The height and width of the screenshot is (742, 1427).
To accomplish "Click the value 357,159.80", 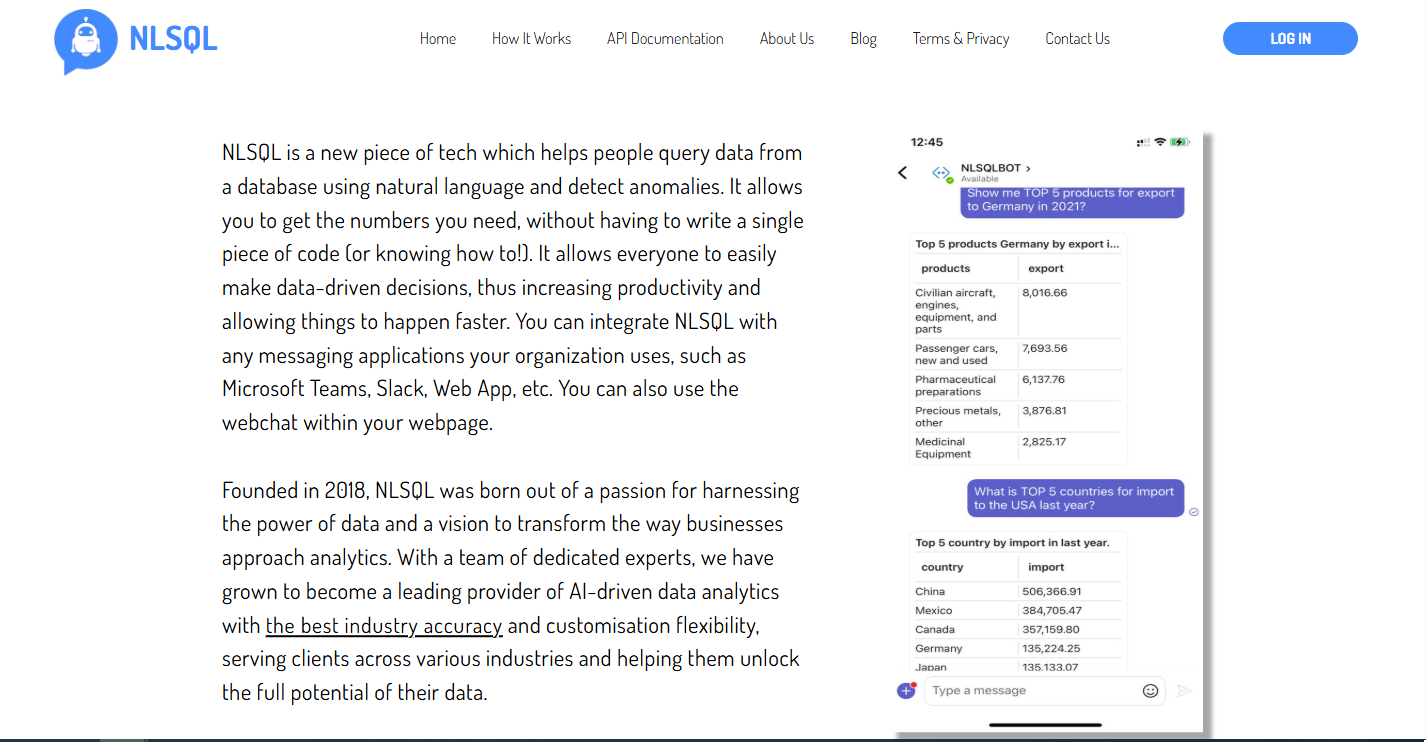I will click(1051, 629).
